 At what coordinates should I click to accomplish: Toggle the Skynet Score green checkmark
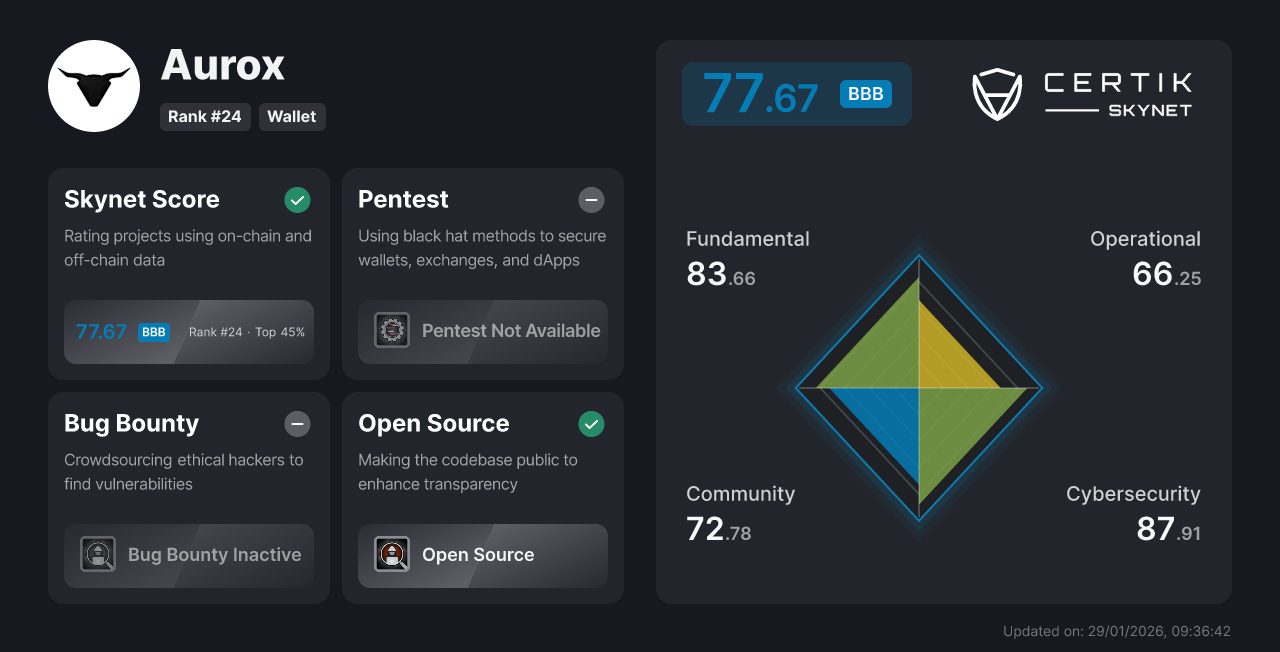coord(297,200)
